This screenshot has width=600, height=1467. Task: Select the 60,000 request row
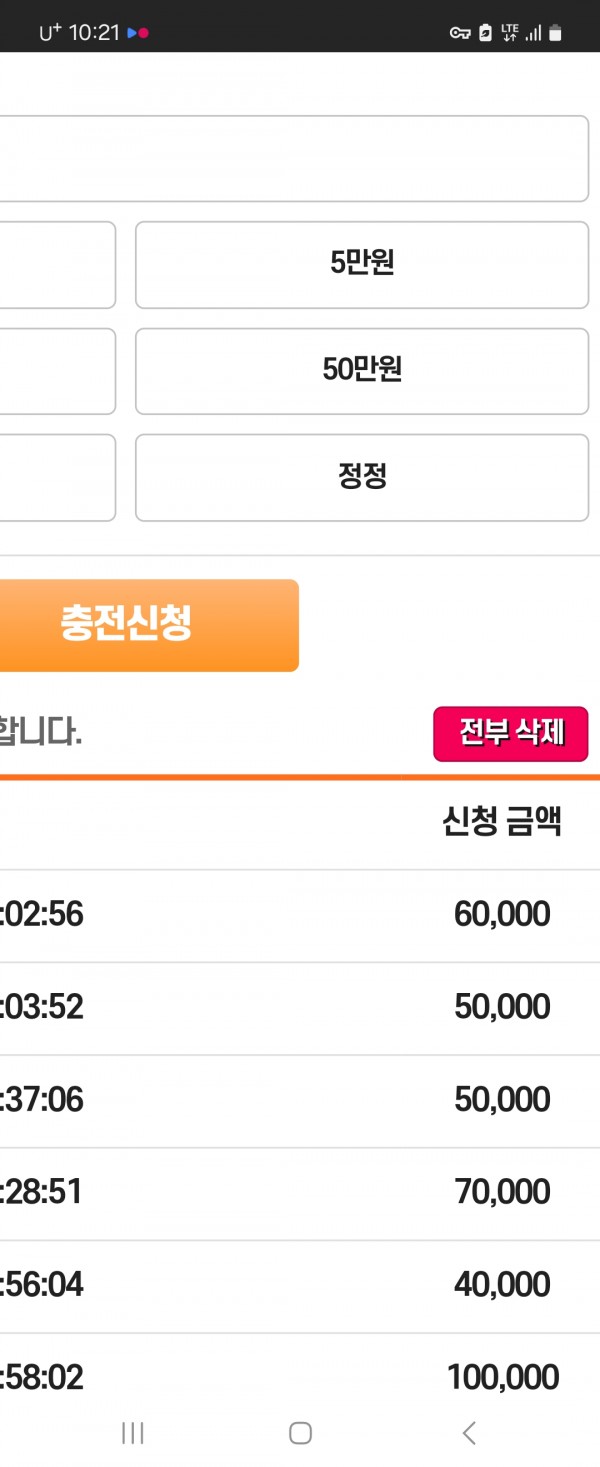click(x=300, y=915)
